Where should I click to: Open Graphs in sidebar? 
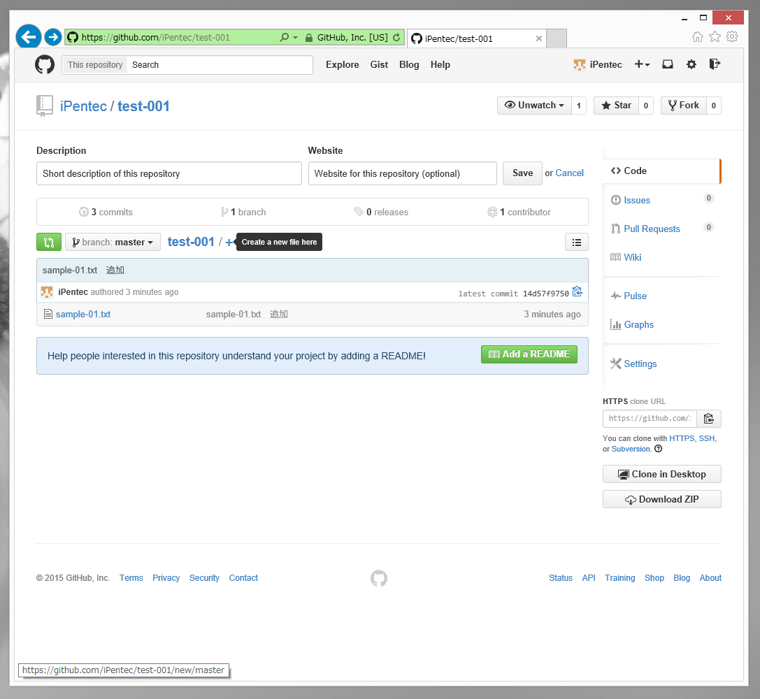[639, 325]
